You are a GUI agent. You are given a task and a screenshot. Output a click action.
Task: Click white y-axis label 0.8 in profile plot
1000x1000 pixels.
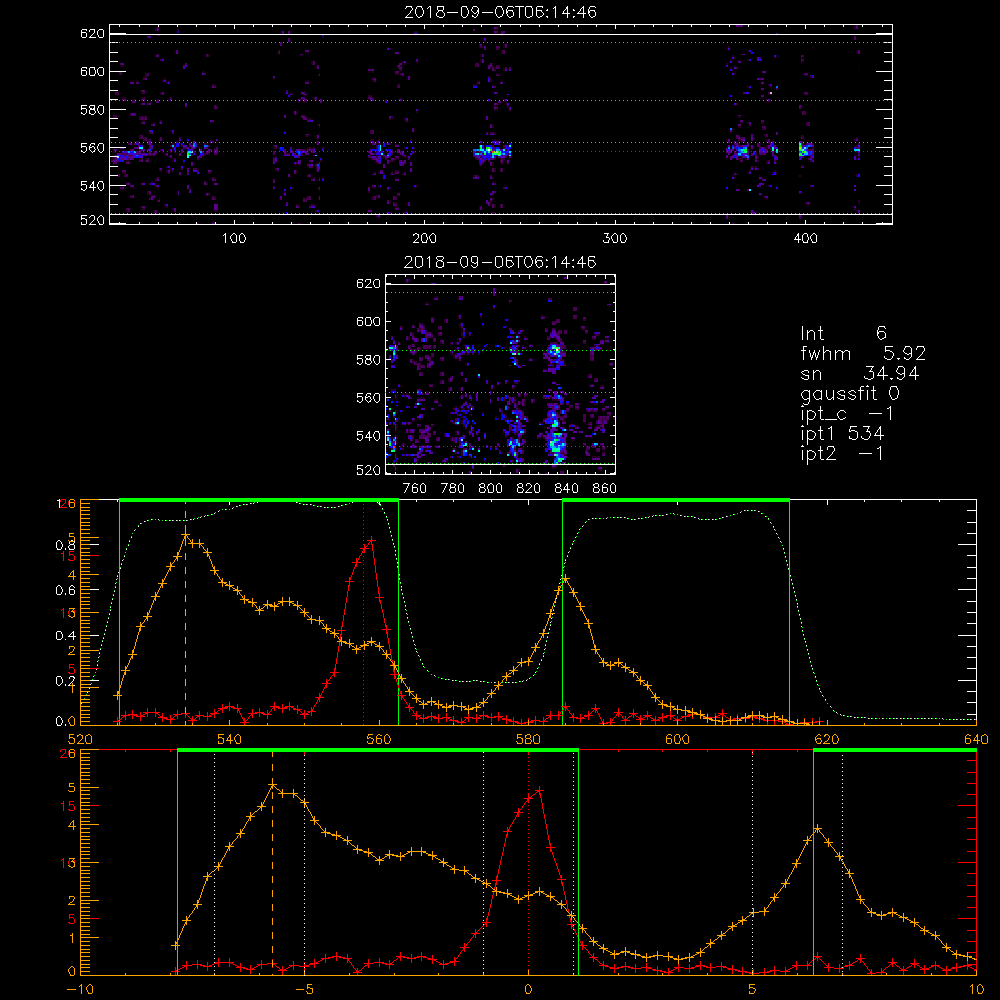pyautogui.click(x=65, y=545)
